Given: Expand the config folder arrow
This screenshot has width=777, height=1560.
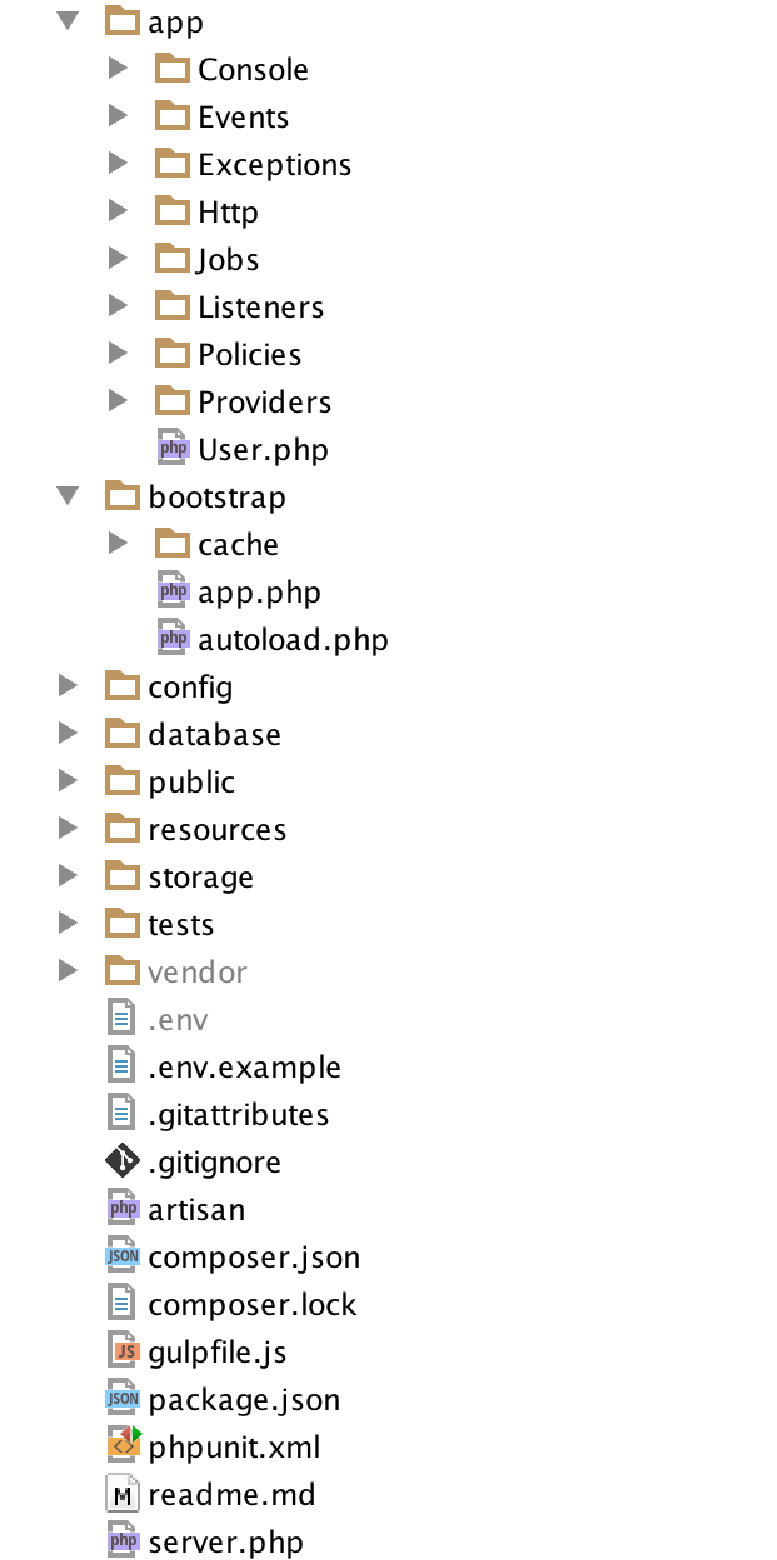Looking at the screenshot, I should coord(68,686).
